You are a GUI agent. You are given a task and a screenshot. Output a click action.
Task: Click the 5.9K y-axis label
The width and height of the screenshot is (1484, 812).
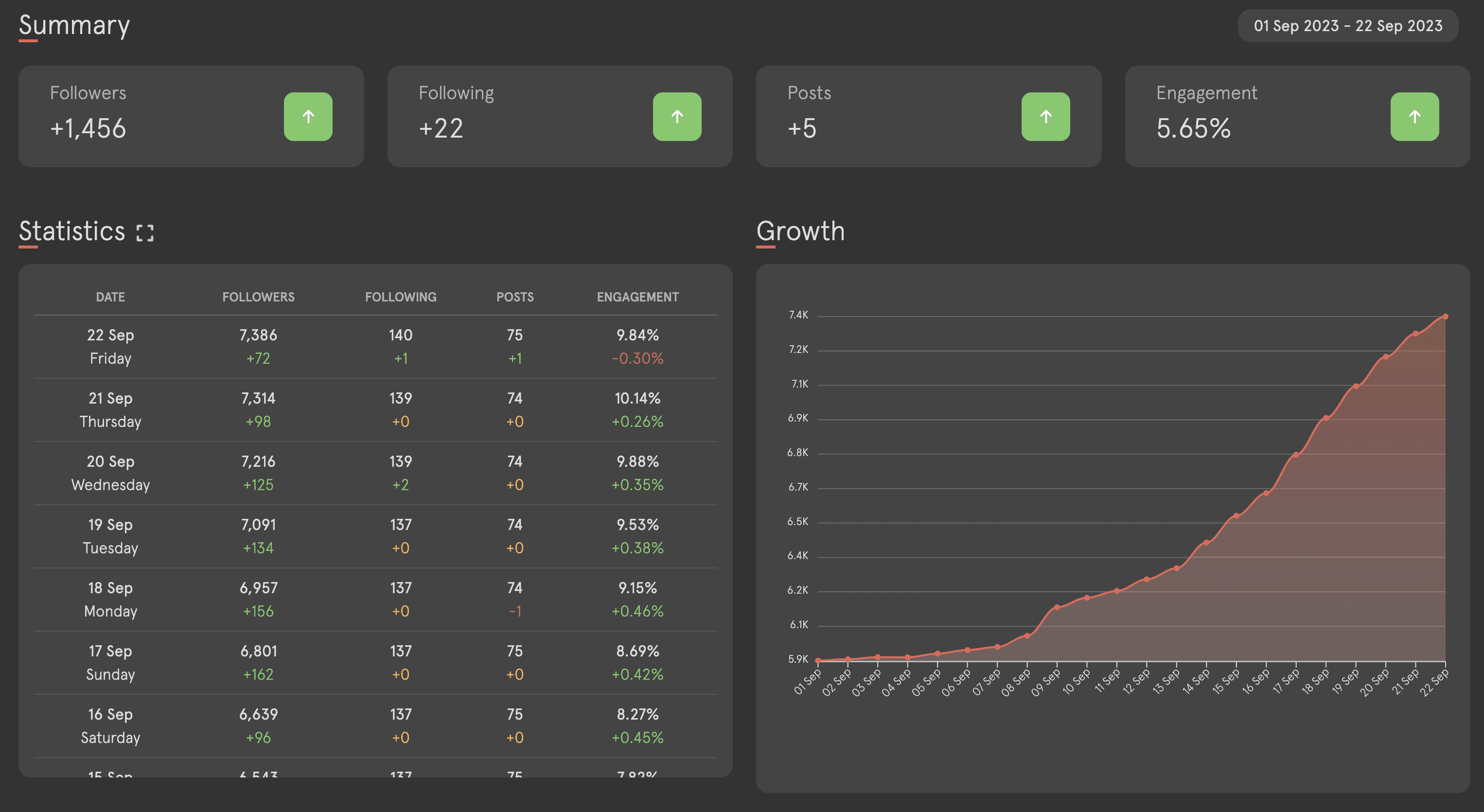(798, 659)
